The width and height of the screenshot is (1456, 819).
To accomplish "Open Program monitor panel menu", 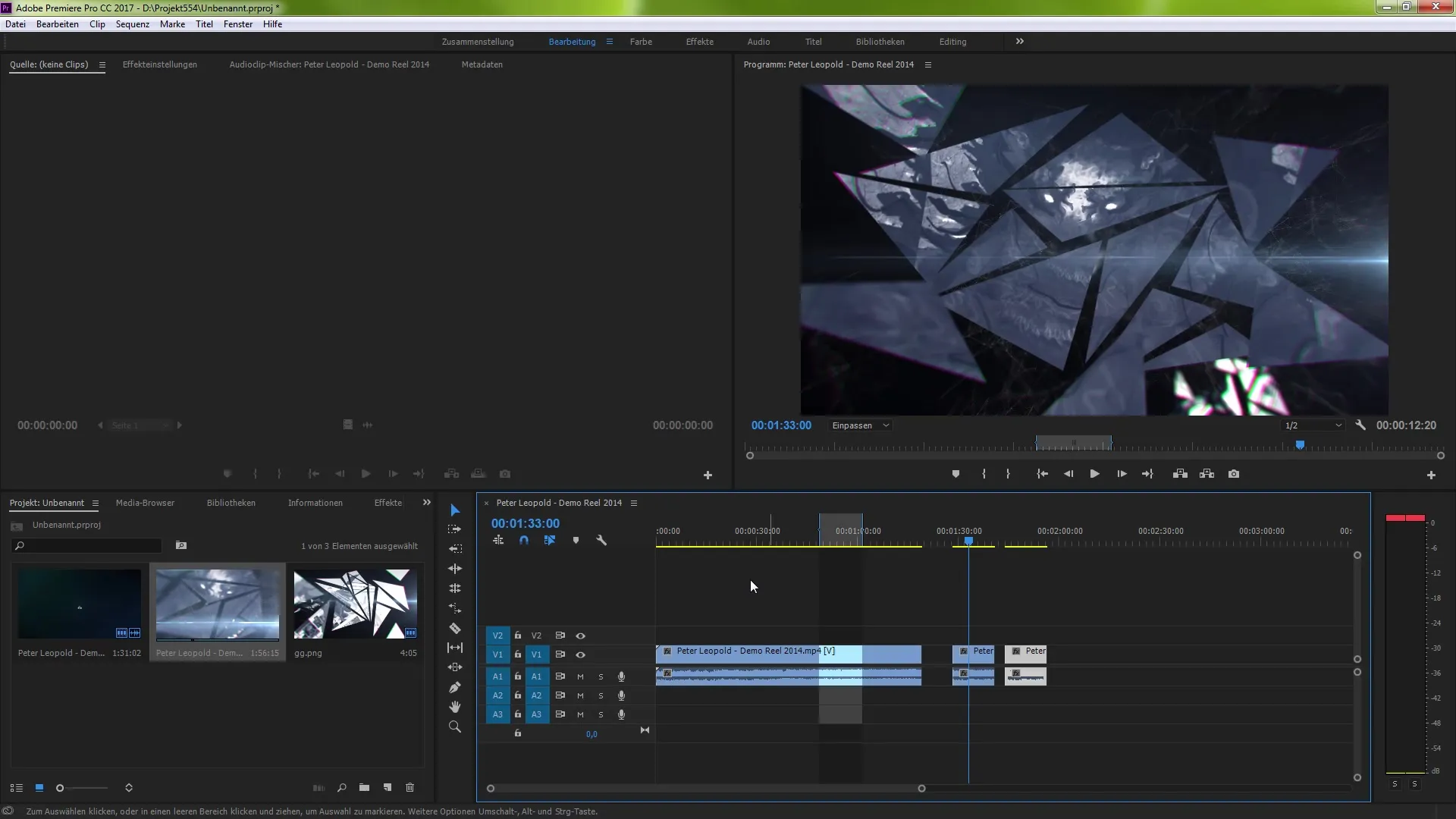I will (x=927, y=65).
